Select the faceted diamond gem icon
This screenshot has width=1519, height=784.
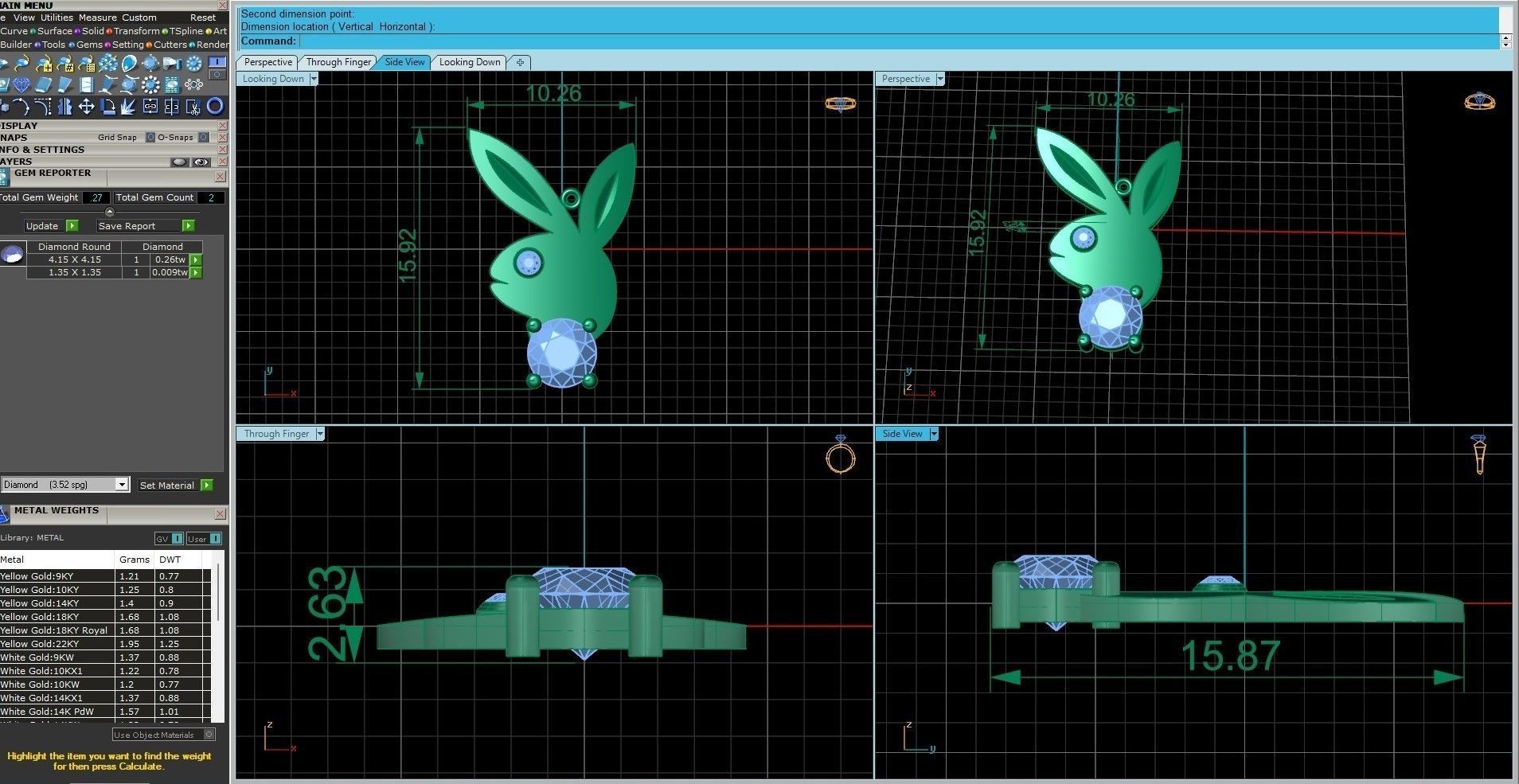point(21,84)
